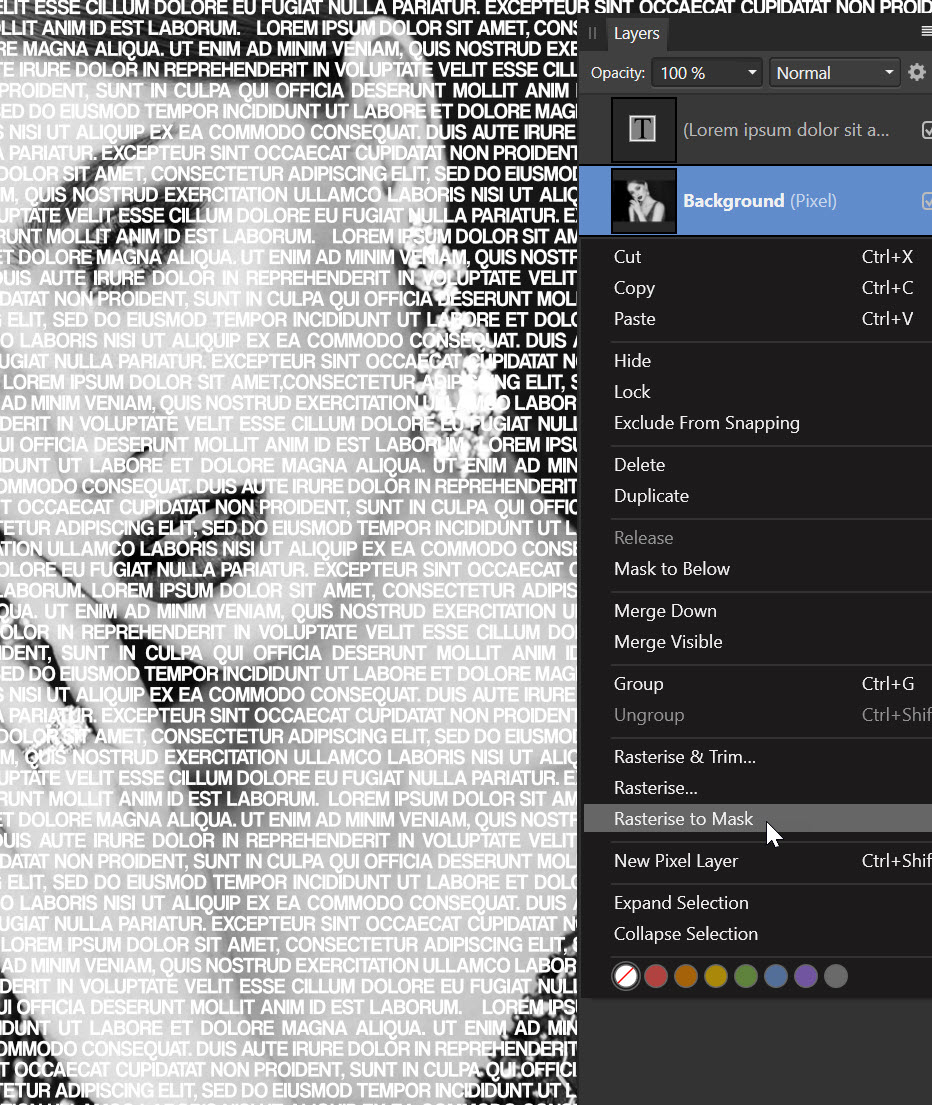Apply the orange layer colour tag
This screenshot has height=1105, width=932.
click(x=686, y=976)
